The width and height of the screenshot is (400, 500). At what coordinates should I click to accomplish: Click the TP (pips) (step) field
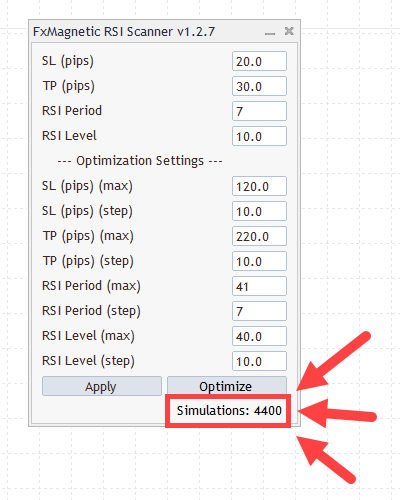259,261
